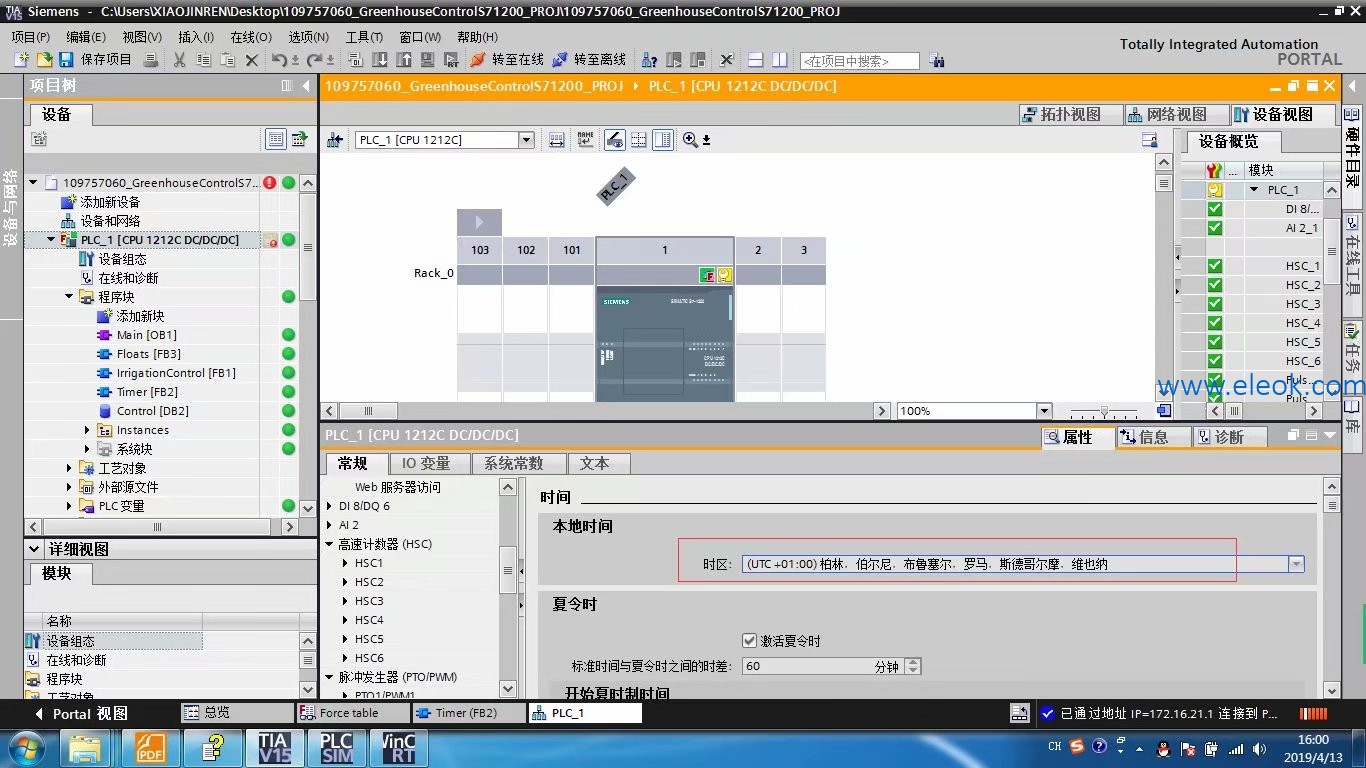Click the open project folder icon

coord(44,60)
